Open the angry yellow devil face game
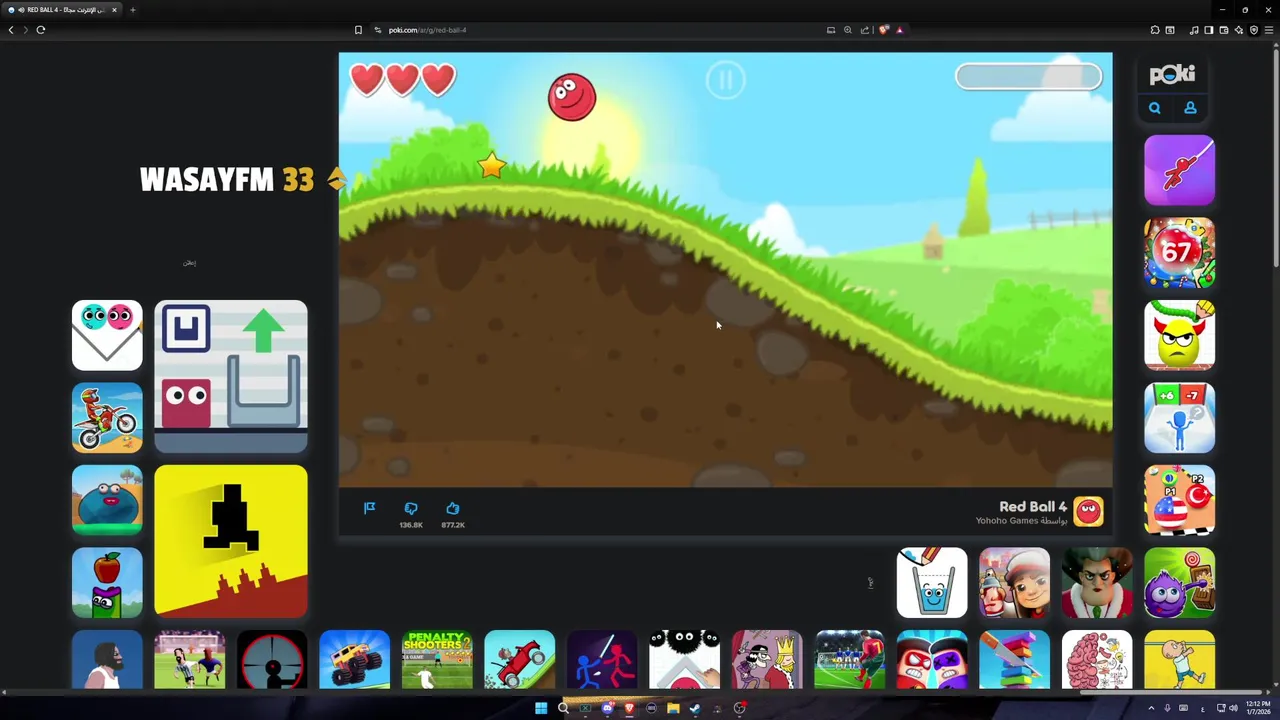The height and width of the screenshot is (720, 1280). click(1180, 335)
